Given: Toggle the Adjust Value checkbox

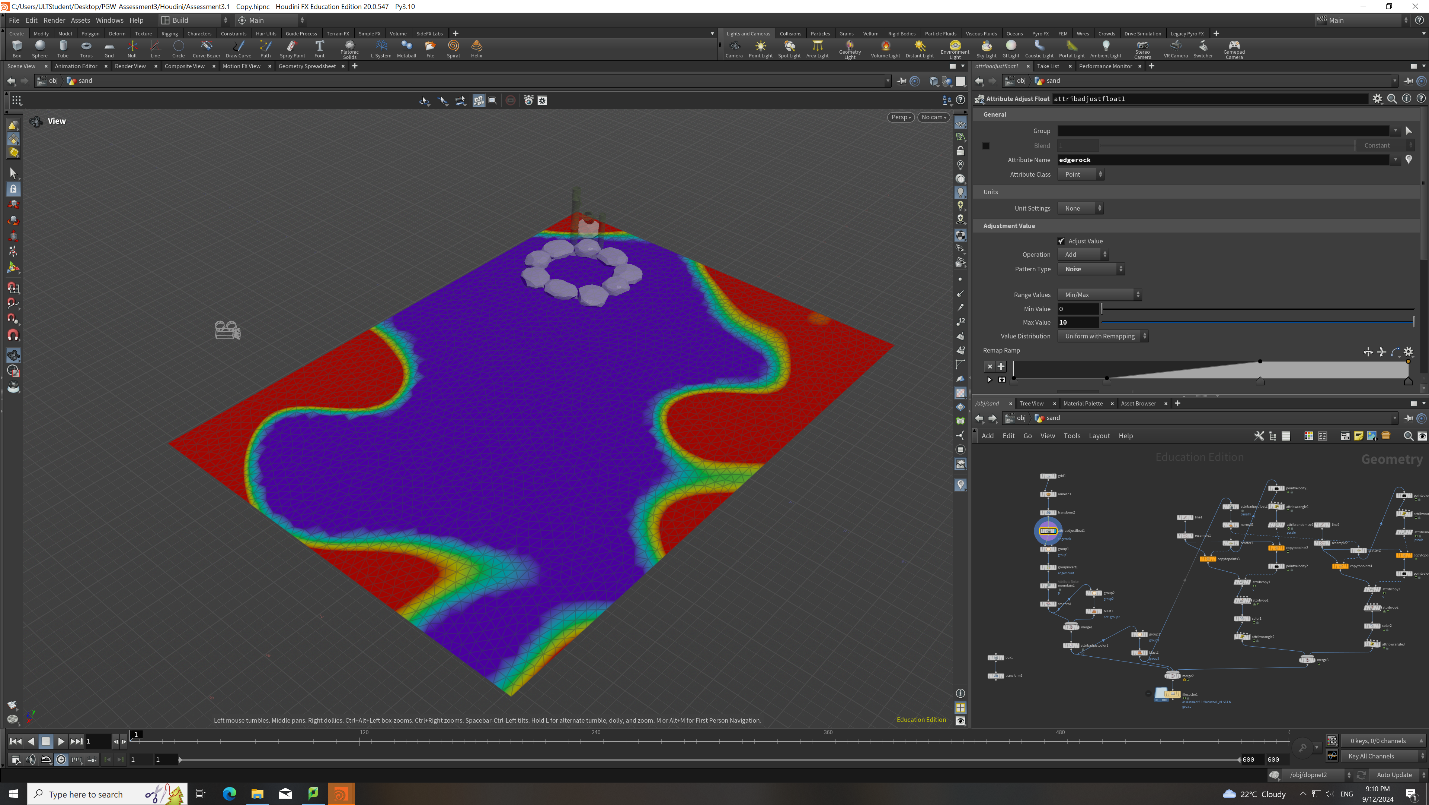Looking at the screenshot, I should pos(1061,241).
